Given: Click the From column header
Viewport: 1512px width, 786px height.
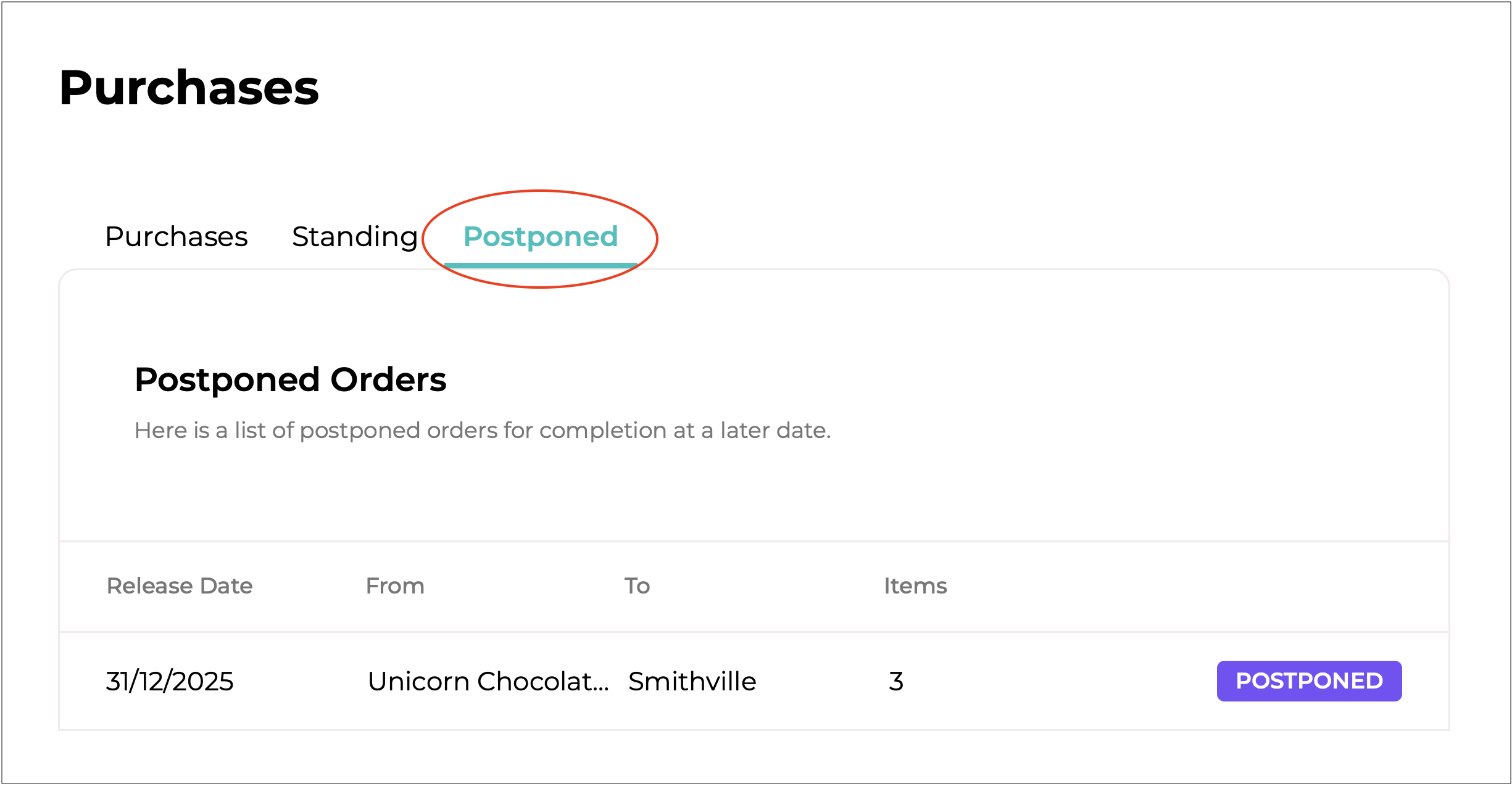Looking at the screenshot, I should point(395,586).
